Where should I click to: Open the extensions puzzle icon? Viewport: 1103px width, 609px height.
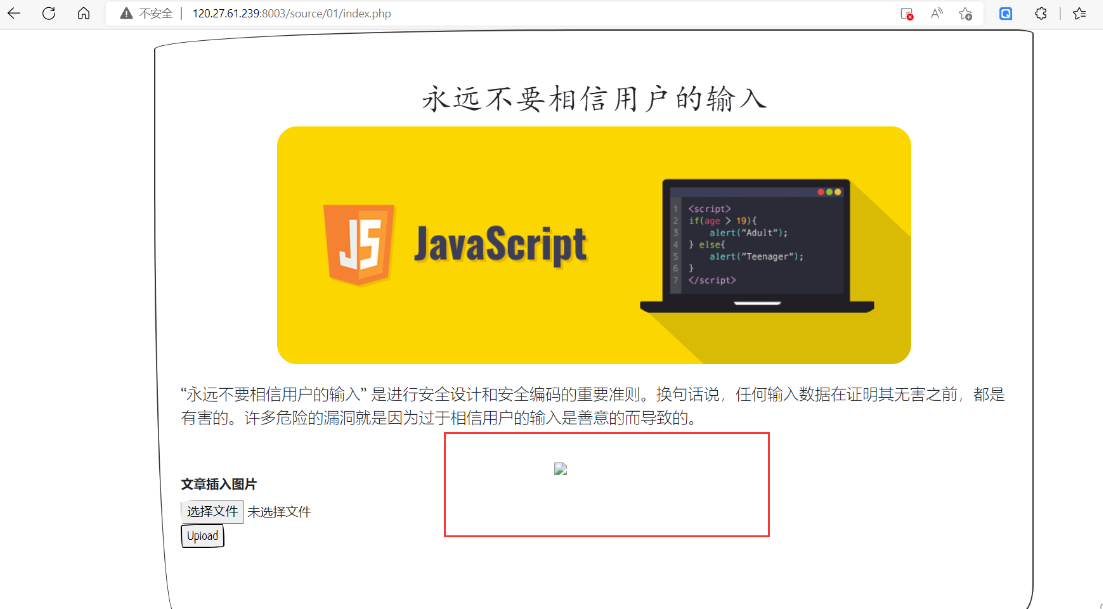(x=1040, y=13)
